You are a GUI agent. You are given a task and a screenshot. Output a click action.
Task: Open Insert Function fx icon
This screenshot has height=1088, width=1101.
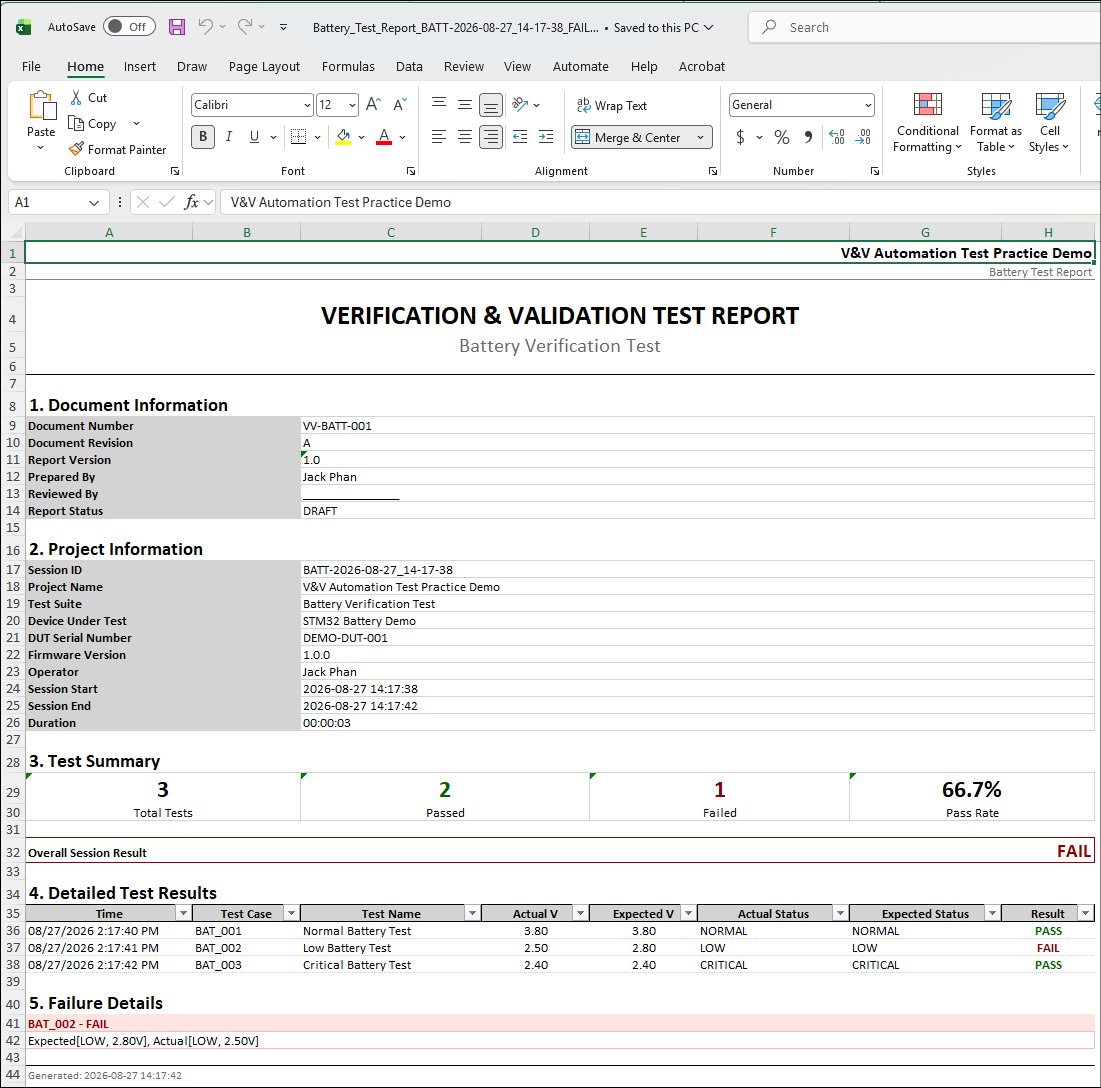(191, 202)
